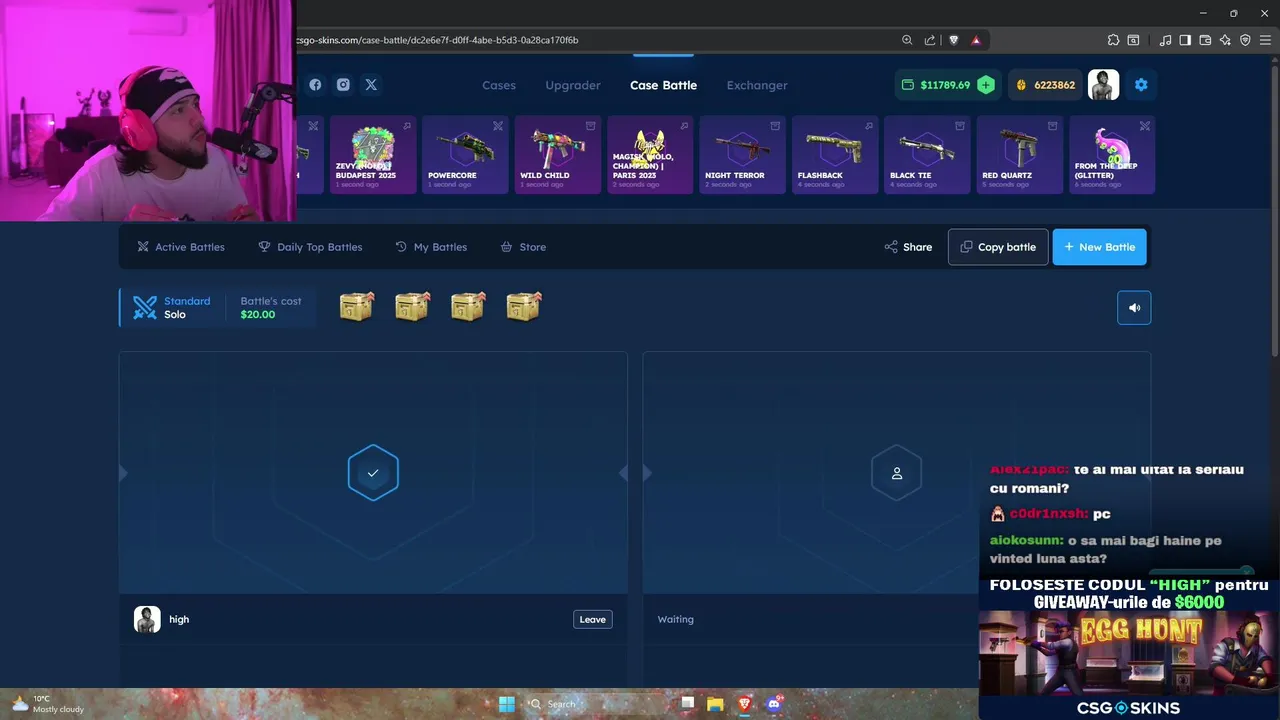Open My Battles history

(x=431, y=247)
